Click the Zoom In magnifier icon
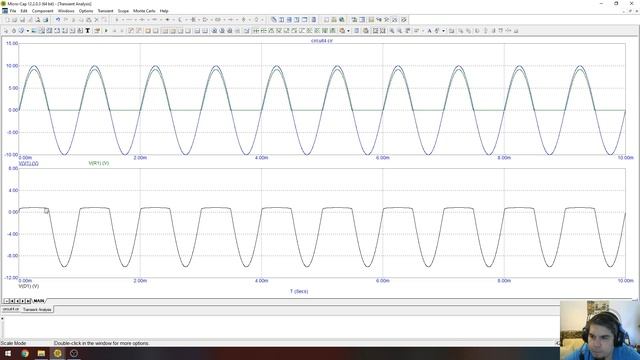The image size is (640, 360). 392,31
